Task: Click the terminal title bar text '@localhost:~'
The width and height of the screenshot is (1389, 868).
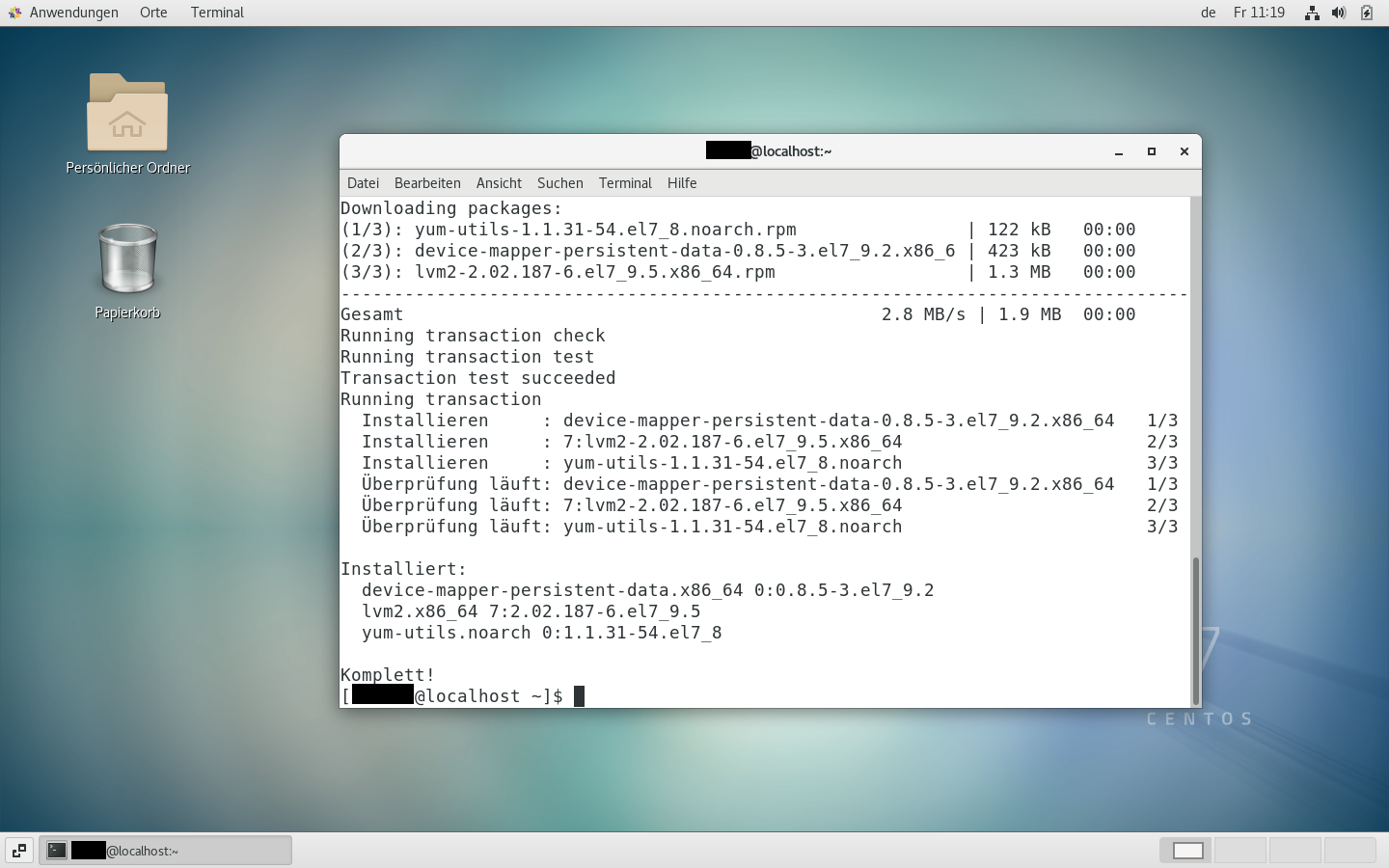Action: (791, 151)
